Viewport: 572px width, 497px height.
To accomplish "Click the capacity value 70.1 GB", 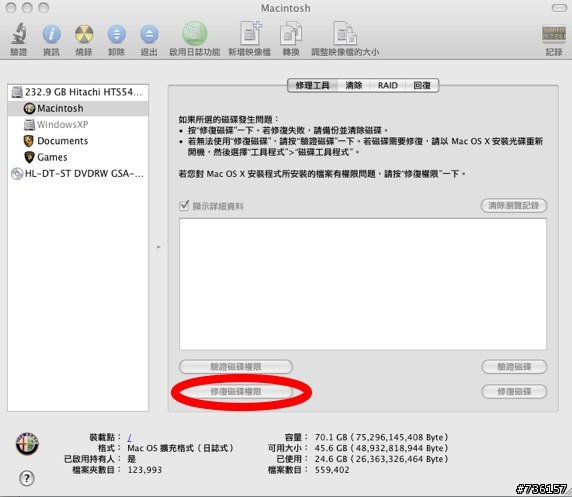I will (x=381, y=437).
